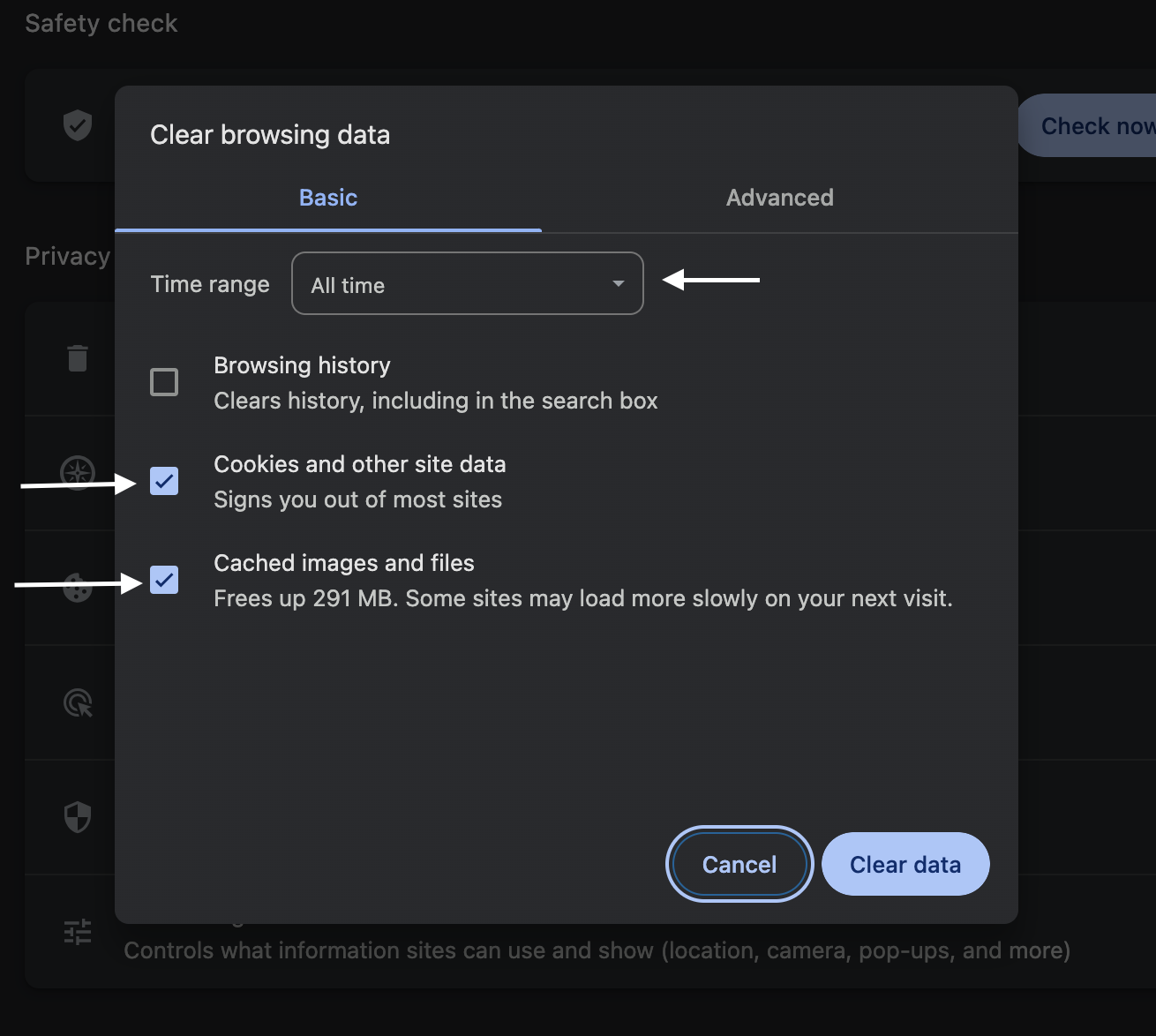Viewport: 1156px width, 1036px height.
Task: Click the 'Clear browsing data' dialog title
Action: point(270,135)
